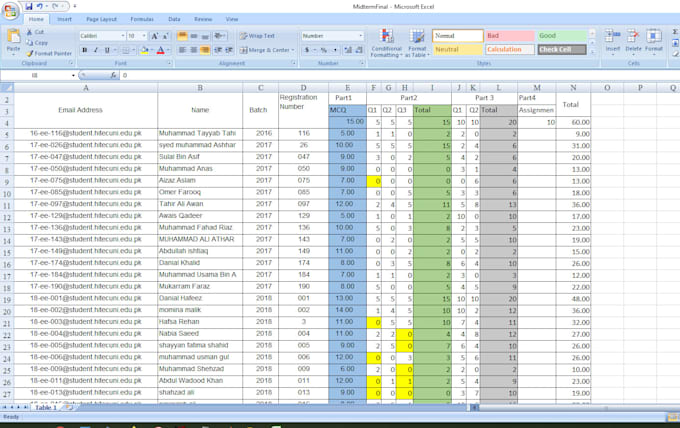
Task: Activate the Format Painter
Action: [x=49, y=53]
